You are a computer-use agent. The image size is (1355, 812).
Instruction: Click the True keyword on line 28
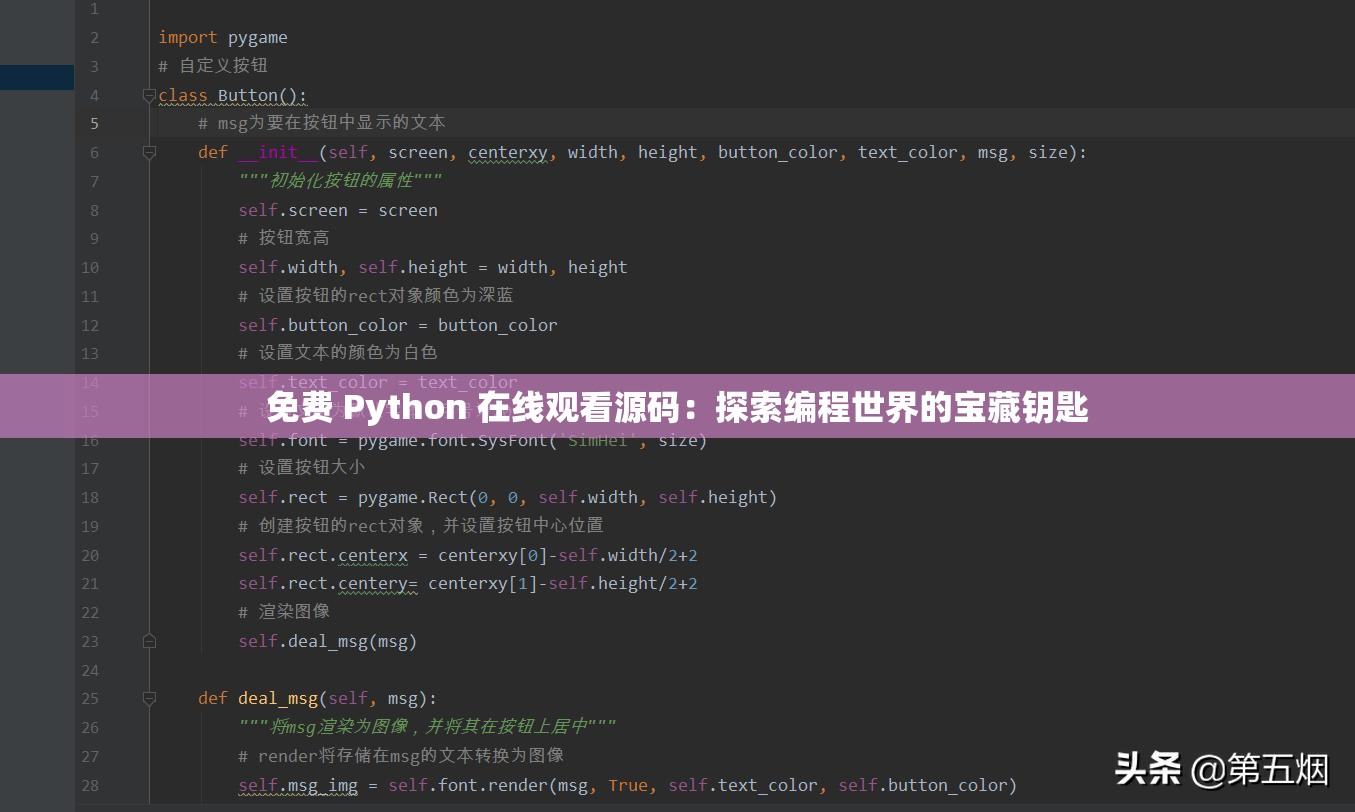pyautogui.click(x=628, y=785)
